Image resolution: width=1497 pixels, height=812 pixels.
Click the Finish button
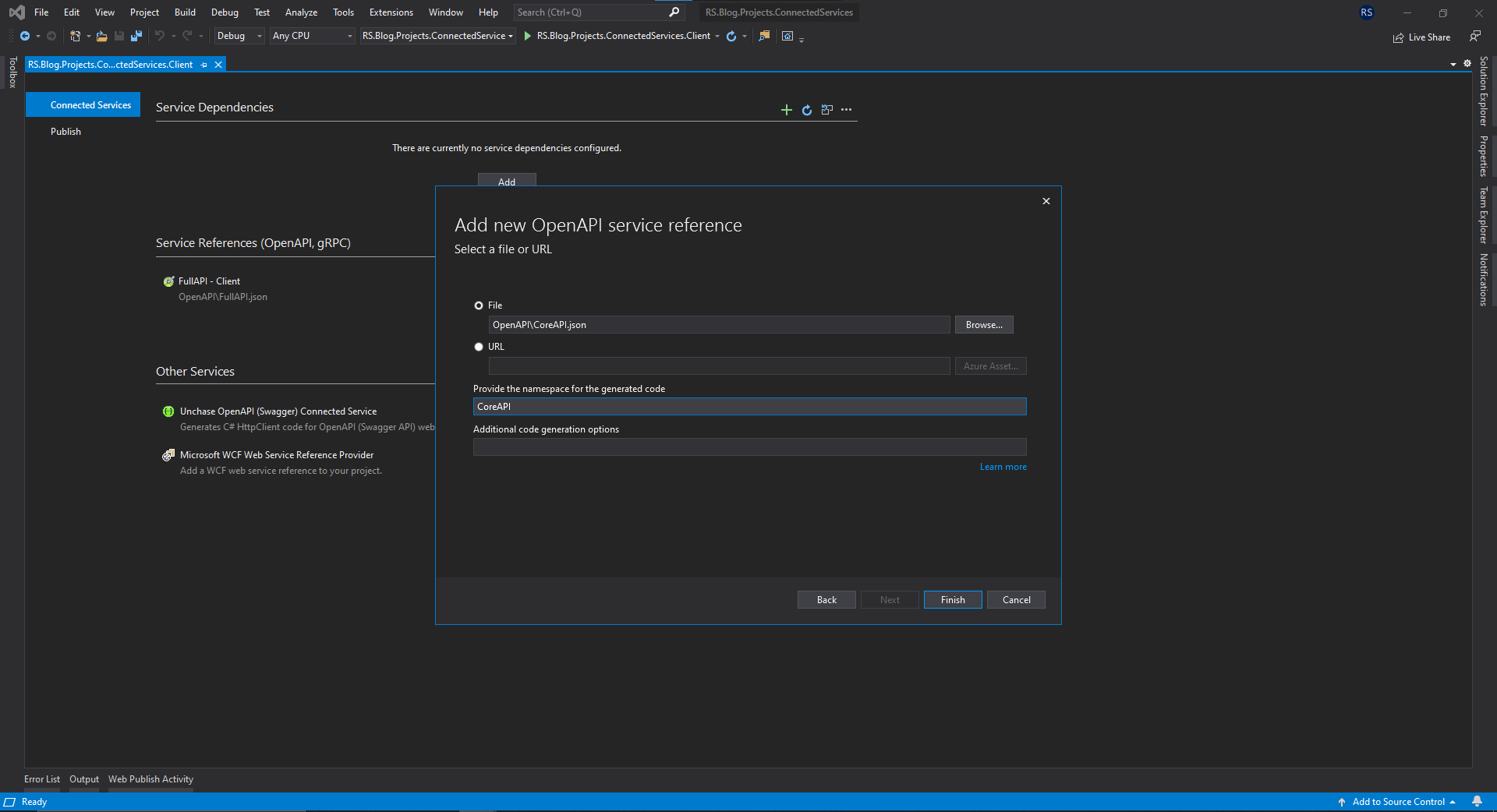click(953, 600)
